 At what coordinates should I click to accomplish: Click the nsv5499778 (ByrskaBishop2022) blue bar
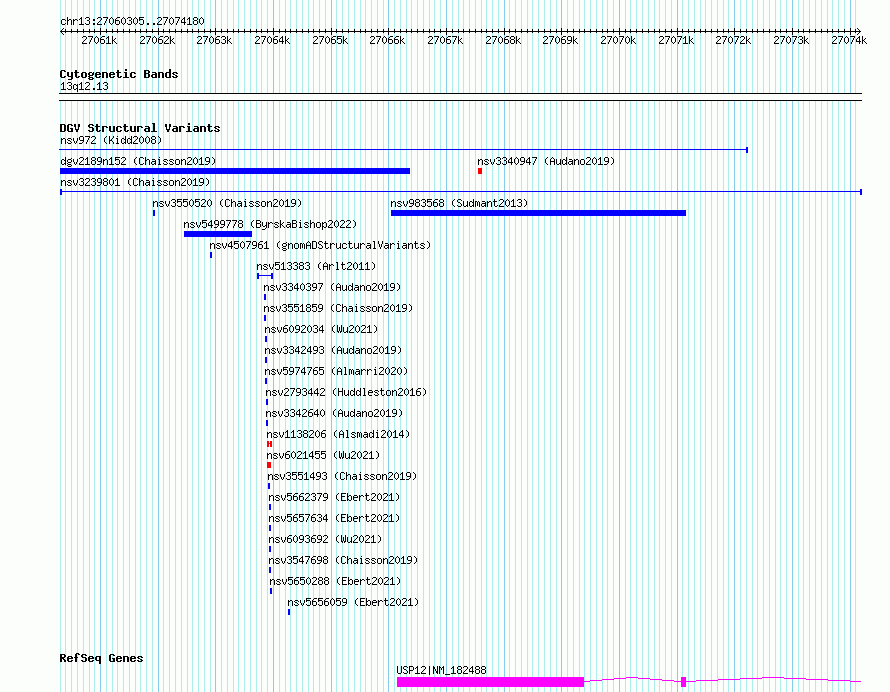tap(218, 234)
